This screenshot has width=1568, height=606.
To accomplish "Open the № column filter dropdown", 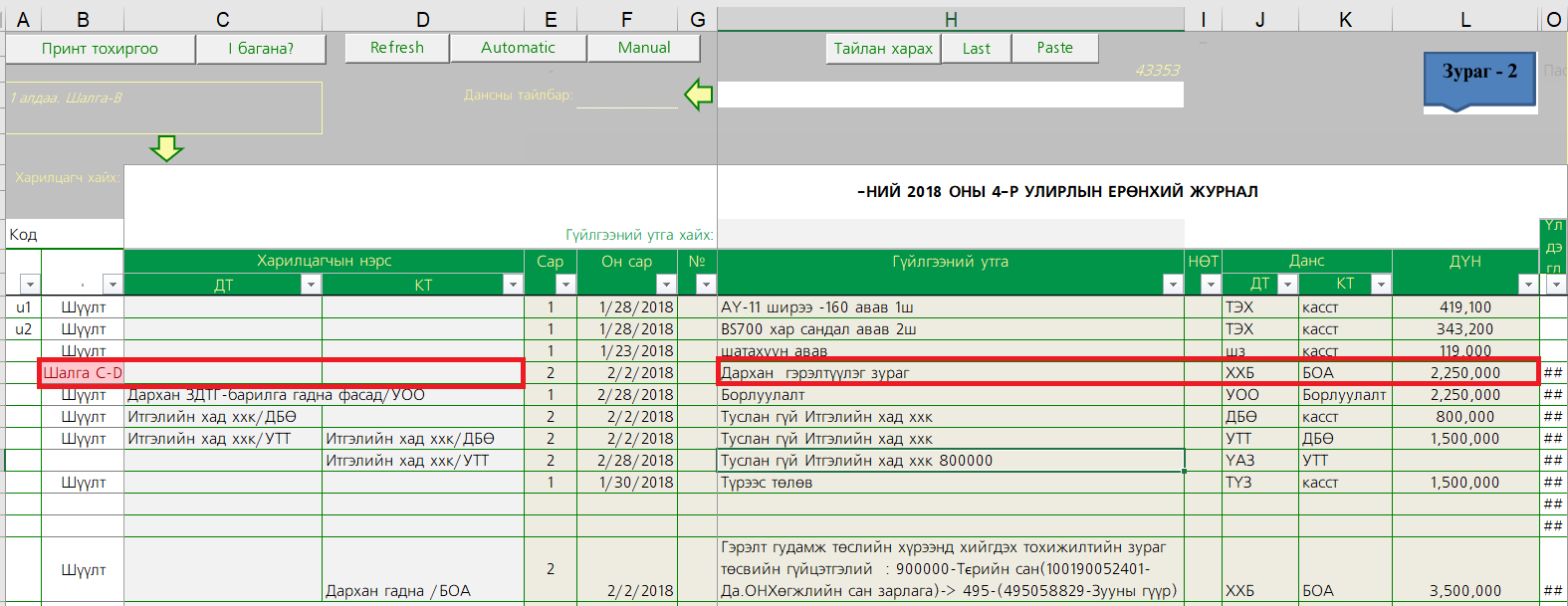I will [705, 285].
